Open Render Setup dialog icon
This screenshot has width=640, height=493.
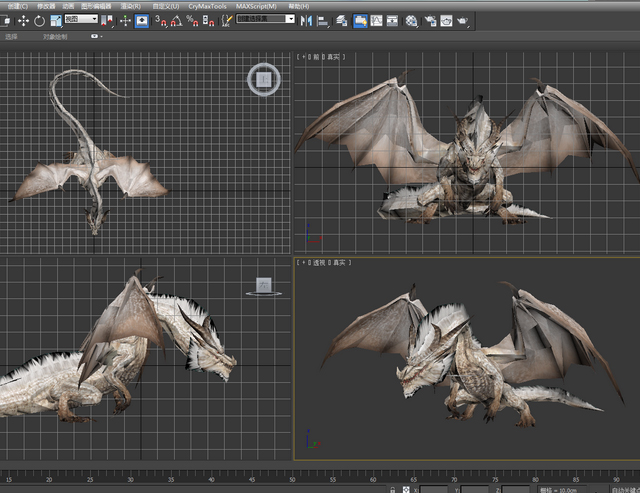pyautogui.click(x=430, y=20)
